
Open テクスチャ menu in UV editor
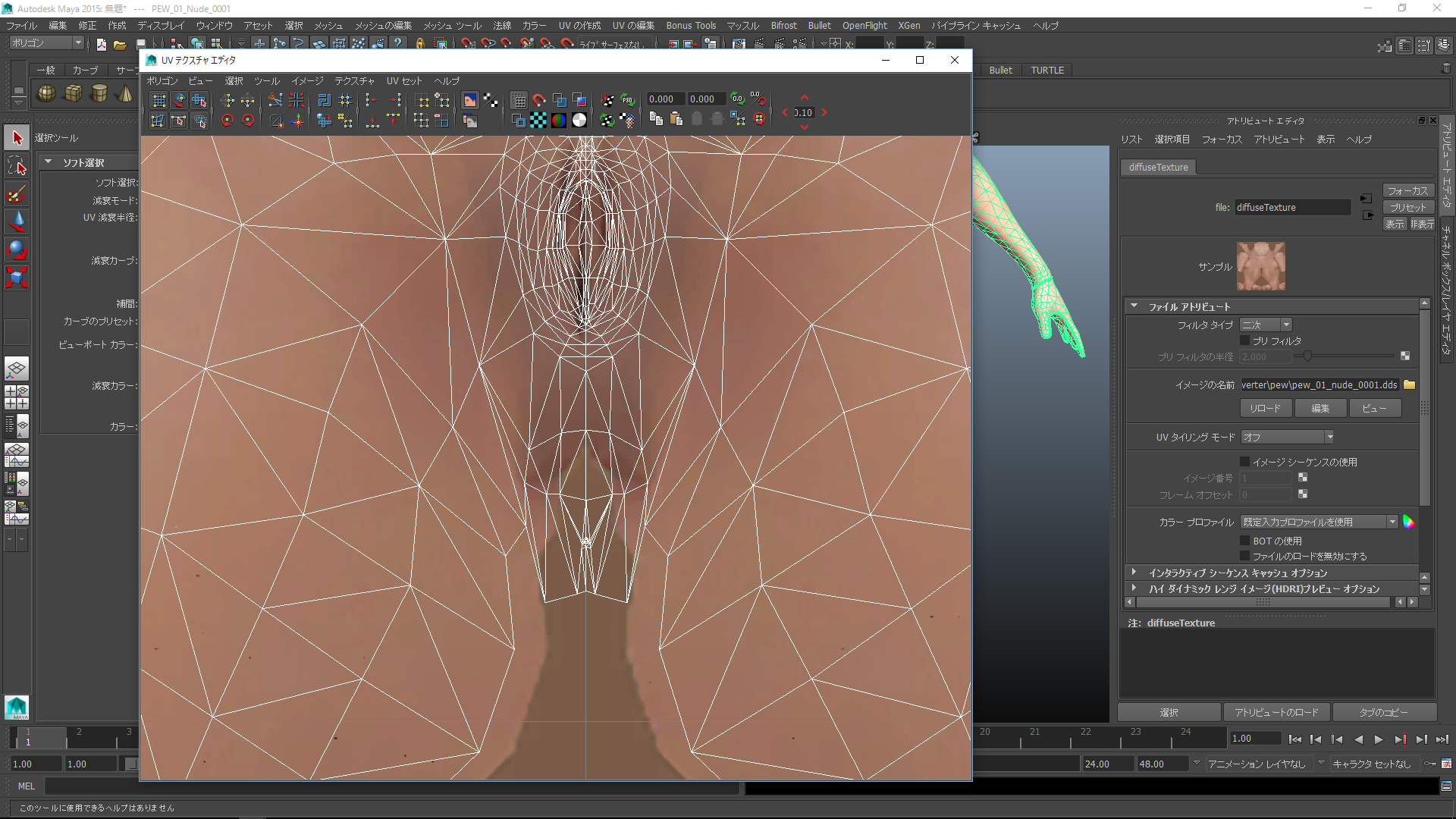coord(354,80)
